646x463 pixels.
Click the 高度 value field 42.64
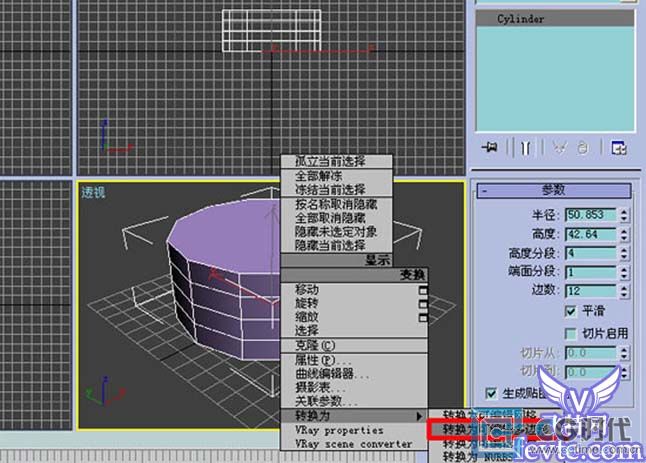(x=590, y=234)
